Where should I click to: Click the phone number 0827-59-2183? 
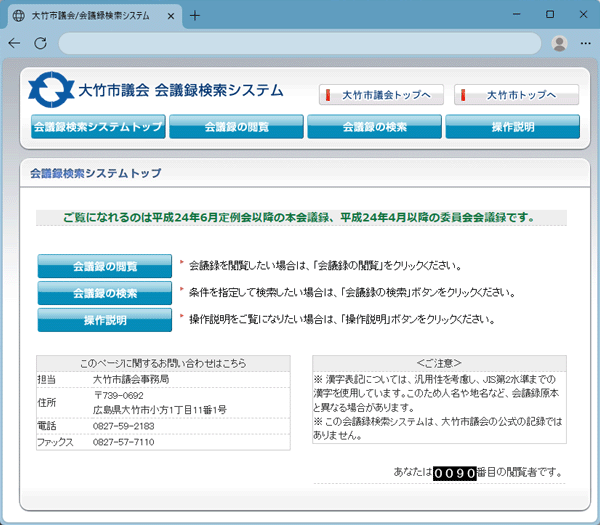[123, 426]
